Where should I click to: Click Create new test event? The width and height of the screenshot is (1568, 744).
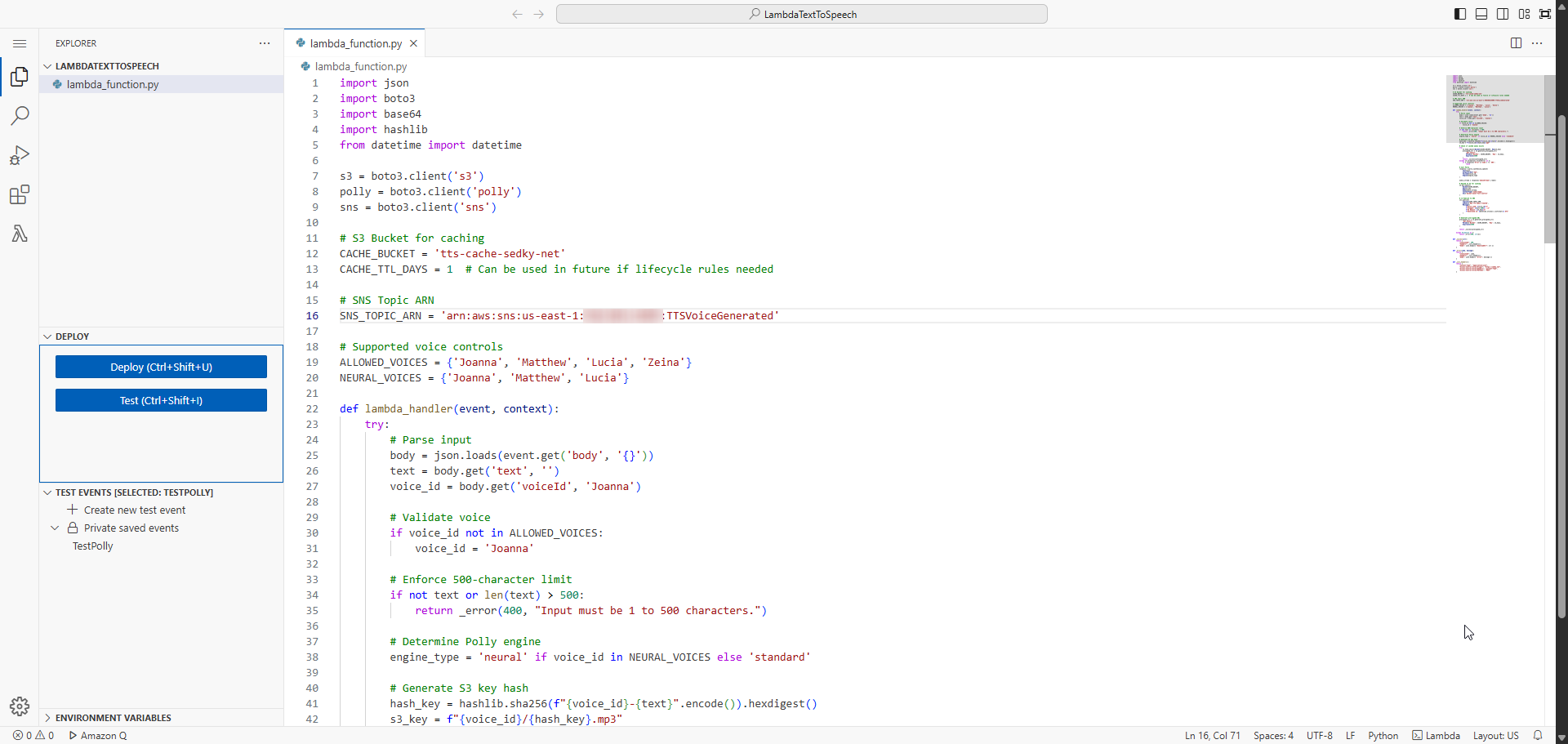pos(135,510)
